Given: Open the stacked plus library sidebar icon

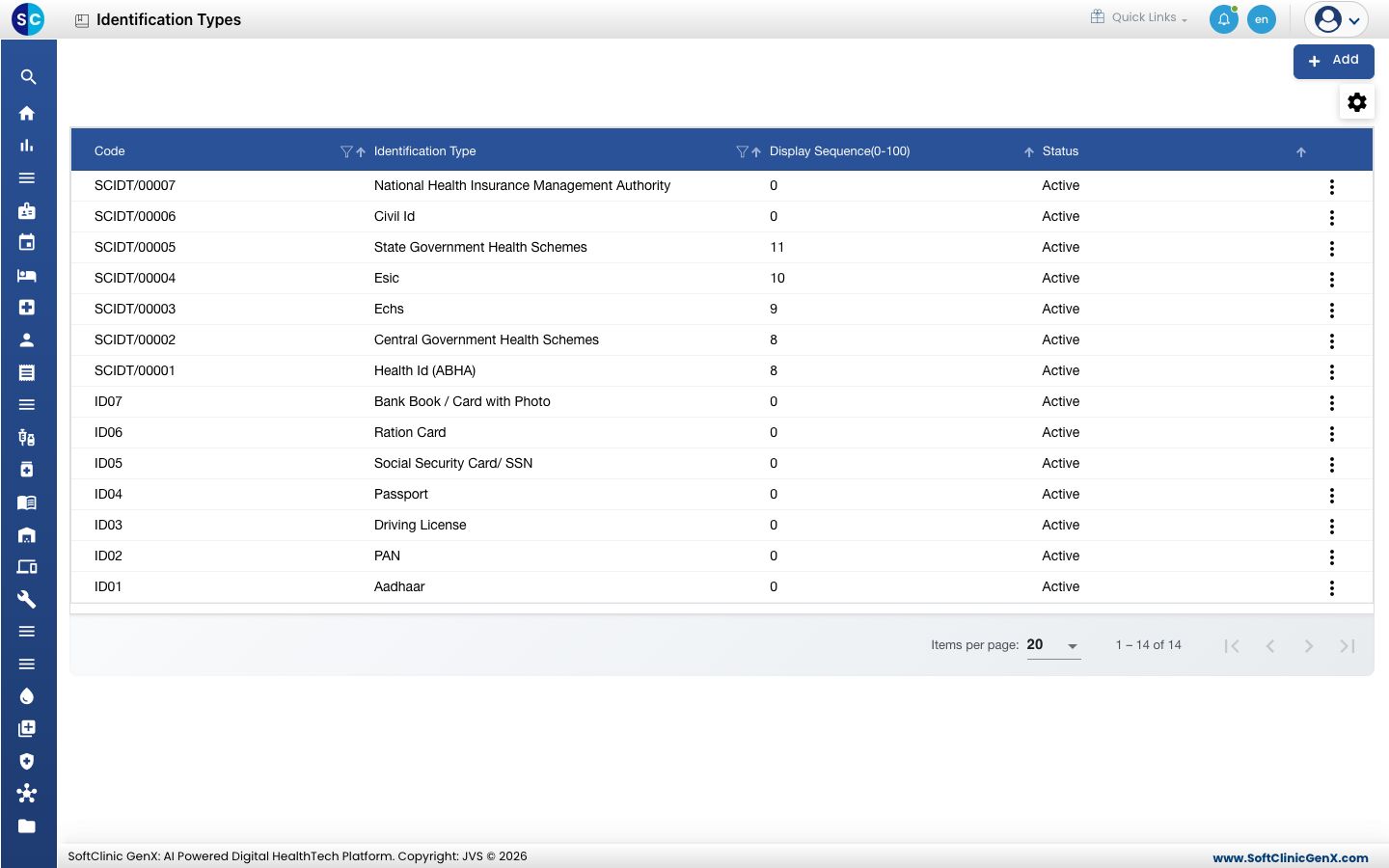Looking at the screenshot, I should (x=27, y=729).
